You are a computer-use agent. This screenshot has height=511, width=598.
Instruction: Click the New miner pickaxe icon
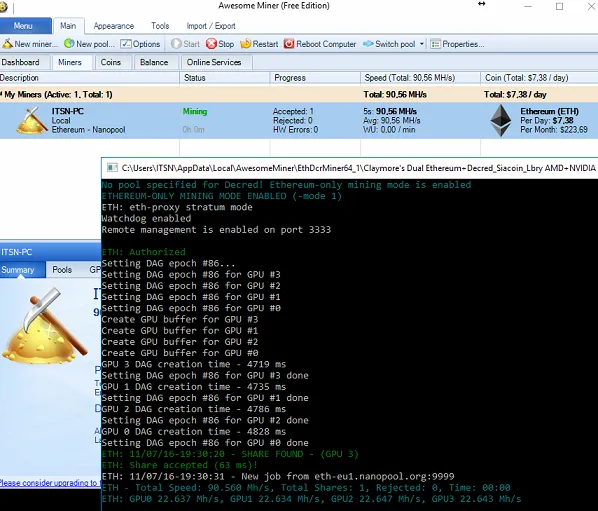point(7,43)
